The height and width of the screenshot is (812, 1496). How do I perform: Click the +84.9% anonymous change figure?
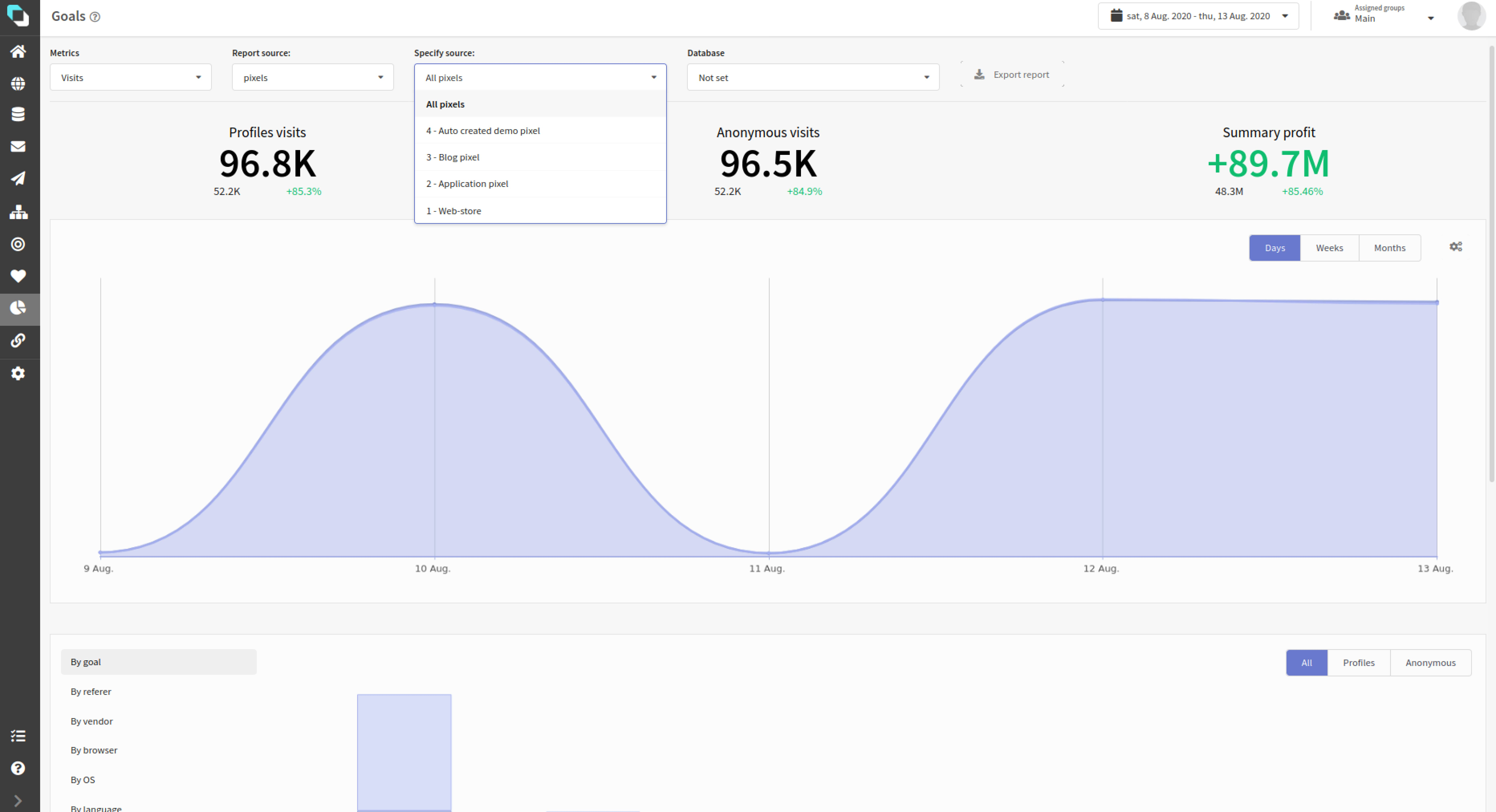point(804,192)
